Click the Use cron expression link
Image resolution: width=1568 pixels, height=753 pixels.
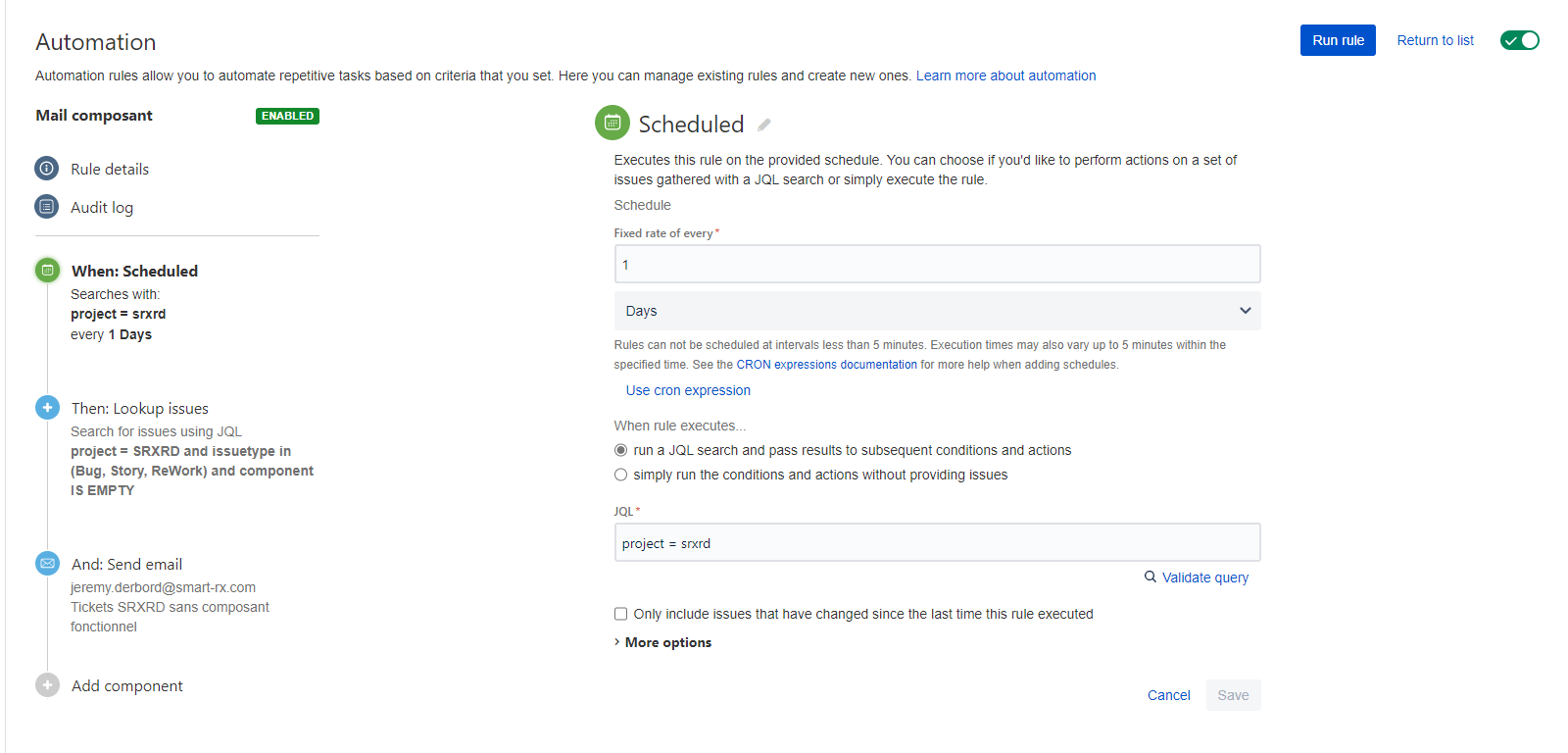click(x=688, y=390)
